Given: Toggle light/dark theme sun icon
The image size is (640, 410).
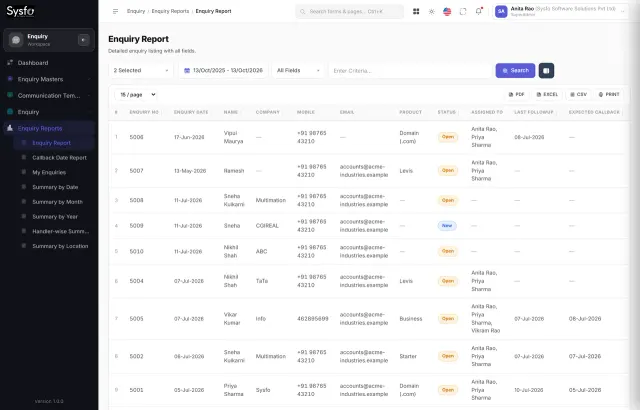Looking at the screenshot, I should 431,11.
